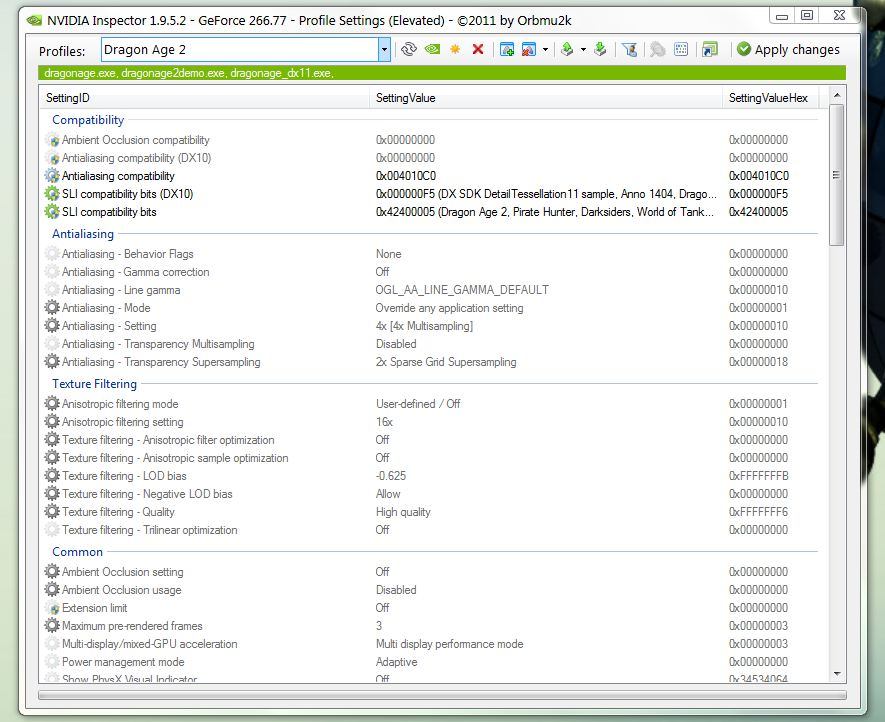
Task: Delete the Dragon Age 2 profile (red X)
Action: tap(477, 50)
